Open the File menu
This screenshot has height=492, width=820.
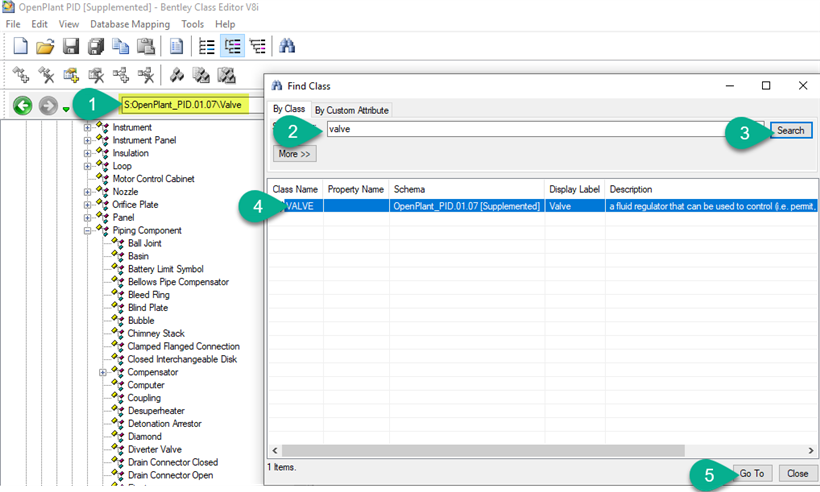click(13, 24)
